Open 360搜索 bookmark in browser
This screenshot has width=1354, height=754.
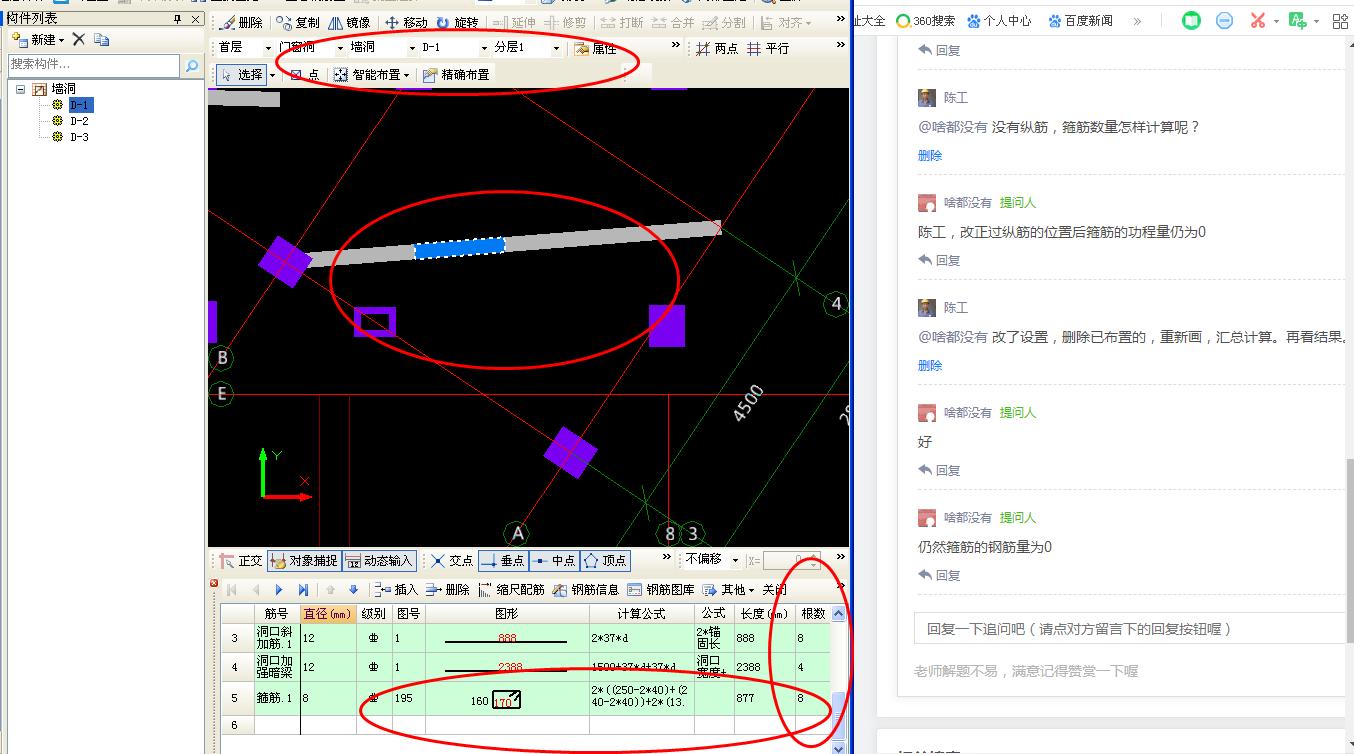tap(925, 20)
